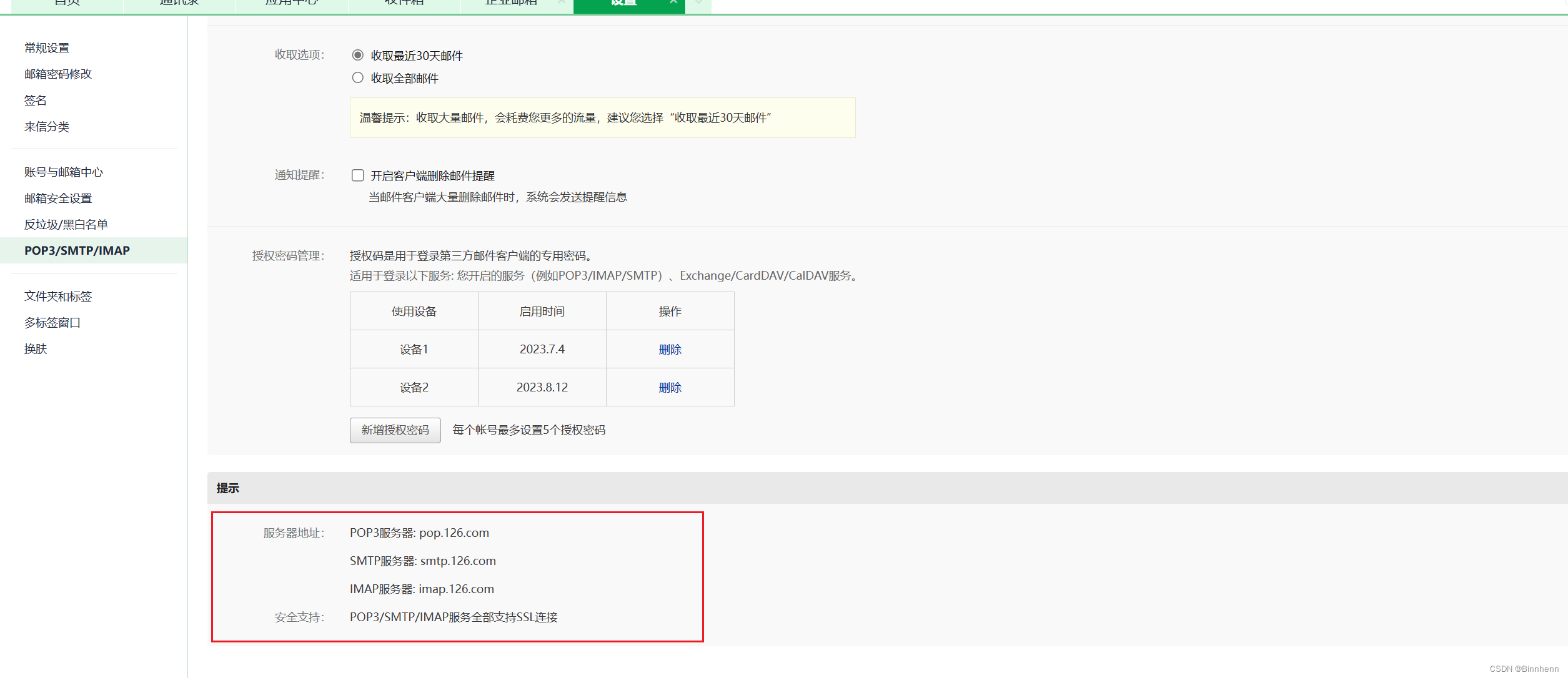Open 常规设置 in sidebar

point(47,48)
